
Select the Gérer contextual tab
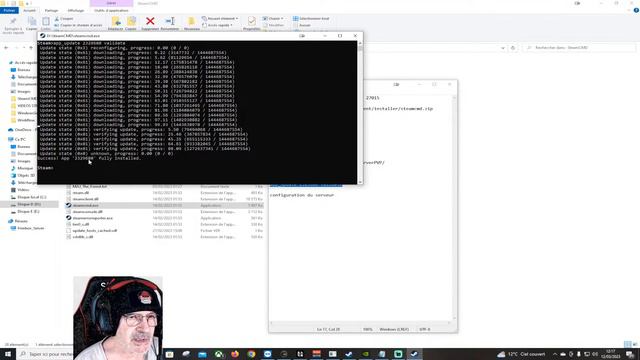111,3
